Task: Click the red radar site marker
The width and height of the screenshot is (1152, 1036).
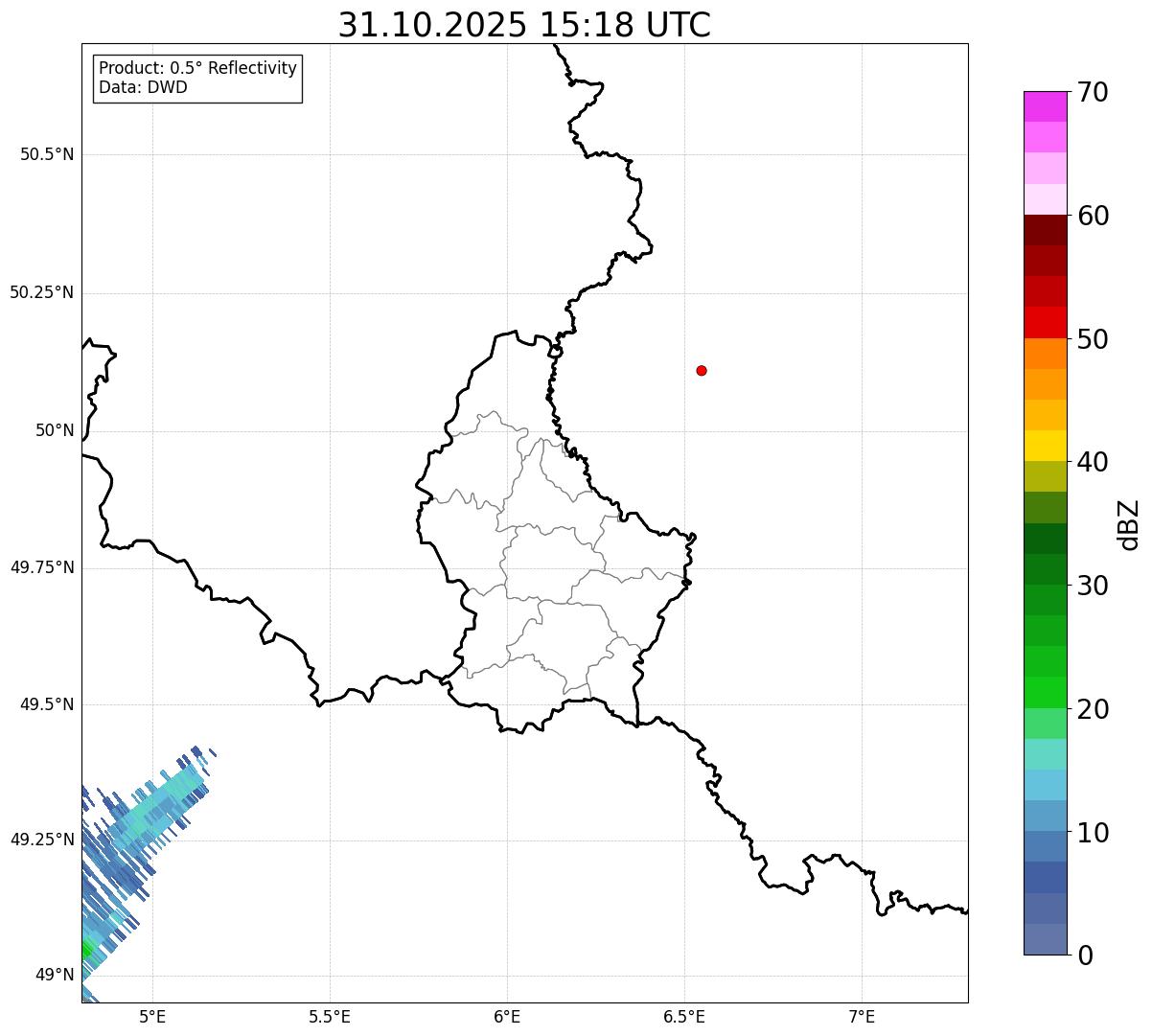Action: point(702,370)
